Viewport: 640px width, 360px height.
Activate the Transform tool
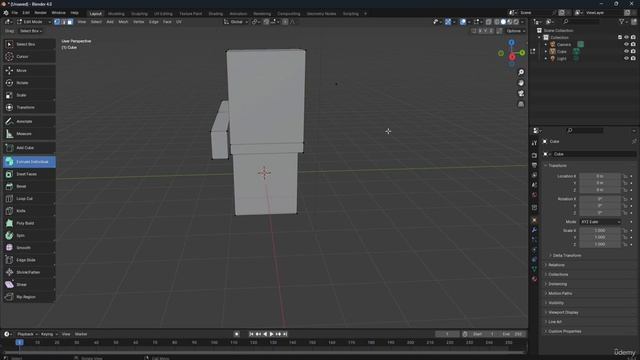29,107
